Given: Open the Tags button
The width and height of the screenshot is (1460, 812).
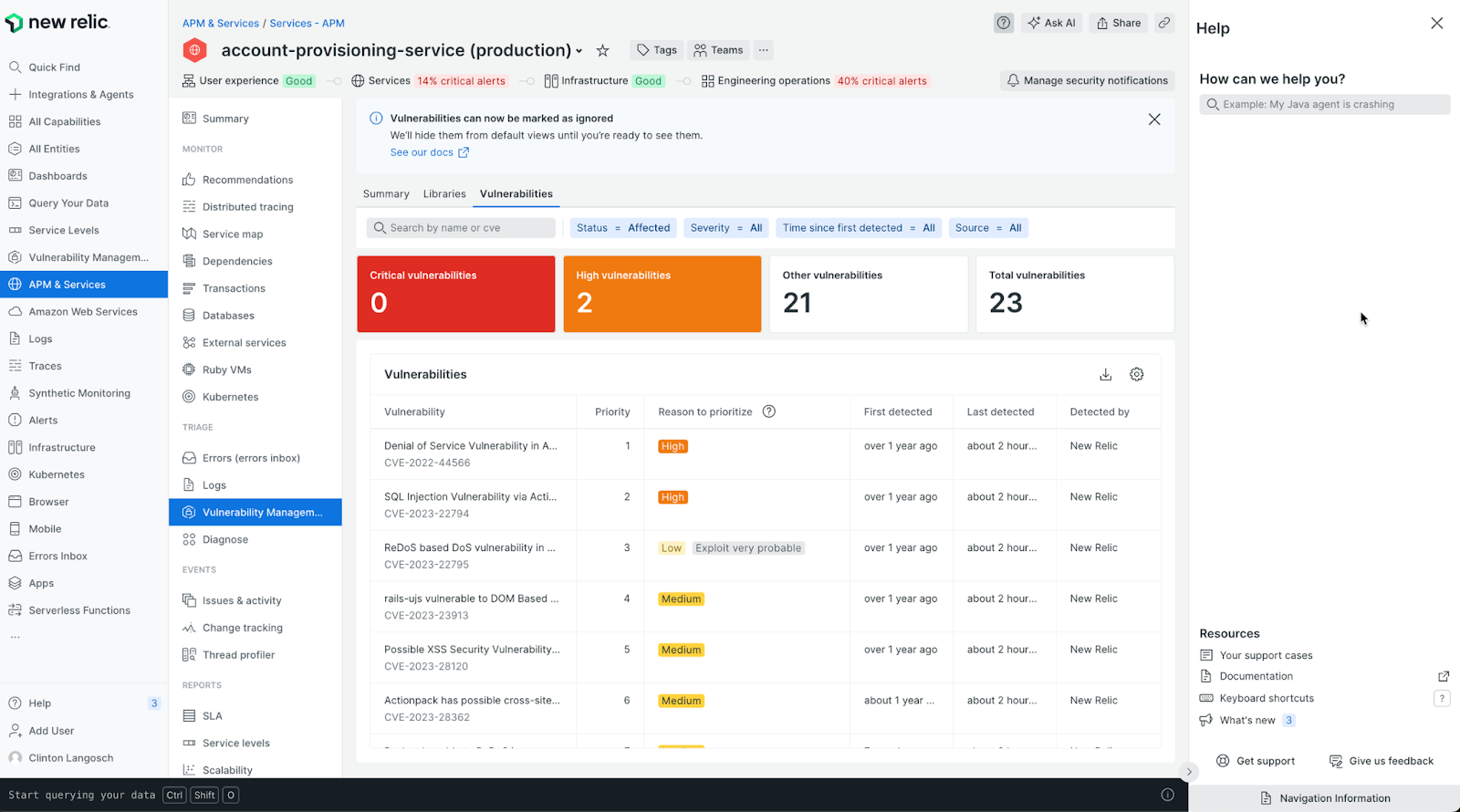Looking at the screenshot, I should click(657, 50).
